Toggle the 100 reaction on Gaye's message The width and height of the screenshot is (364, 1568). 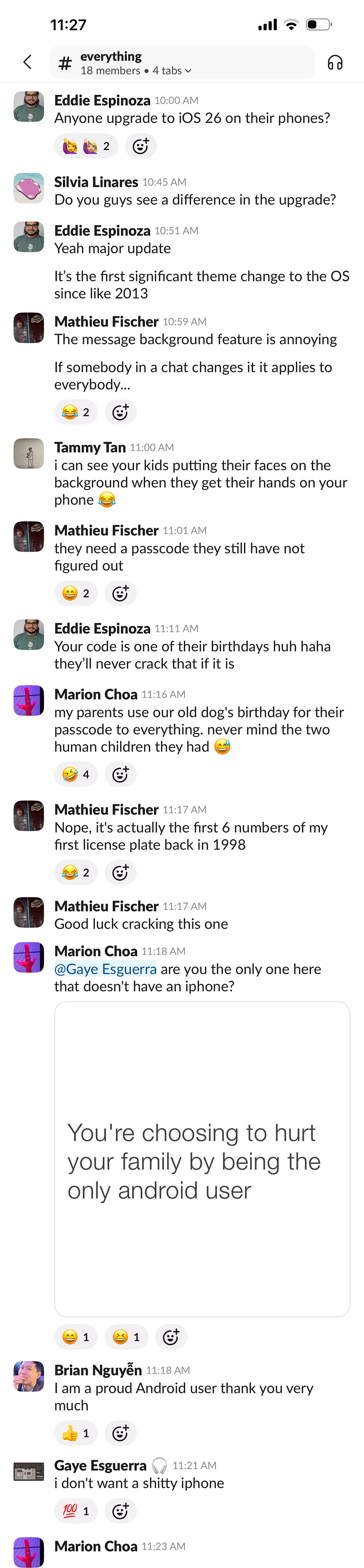pos(76,1511)
